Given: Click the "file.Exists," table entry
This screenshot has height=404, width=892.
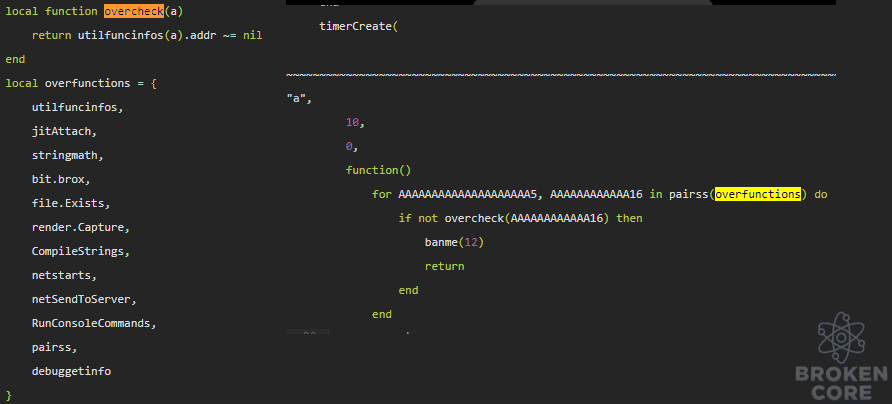Looking at the screenshot, I should 71,203.
